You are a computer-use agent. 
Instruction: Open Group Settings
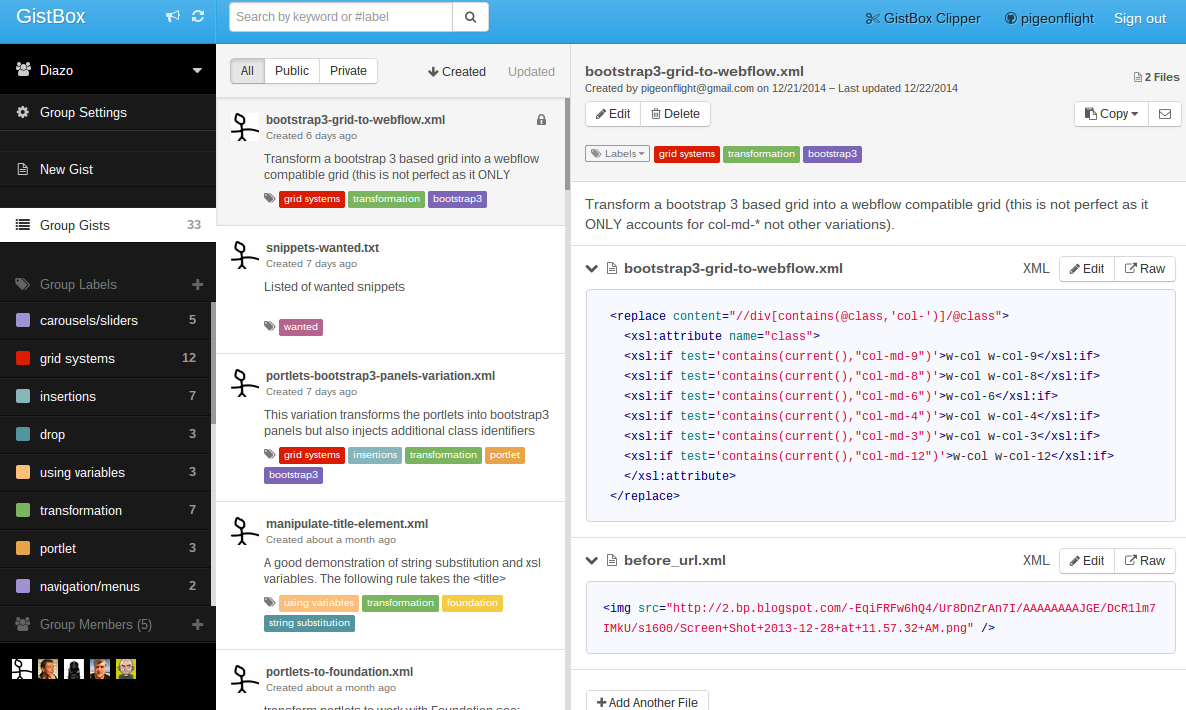(x=108, y=112)
